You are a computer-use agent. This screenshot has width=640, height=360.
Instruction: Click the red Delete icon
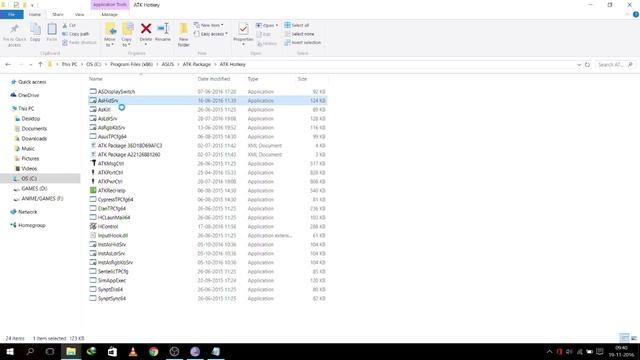[x=146, y=29]
